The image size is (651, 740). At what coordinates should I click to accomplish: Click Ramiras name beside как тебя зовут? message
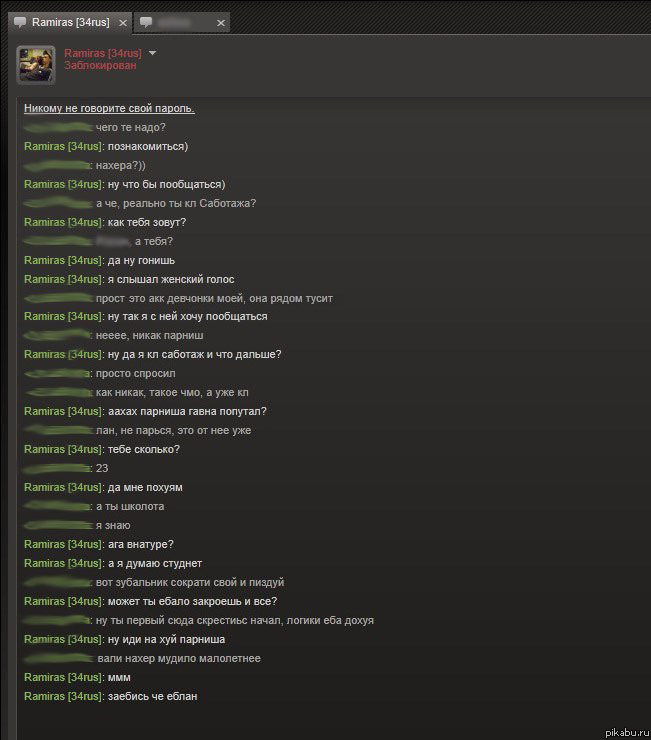pos(63,222)
